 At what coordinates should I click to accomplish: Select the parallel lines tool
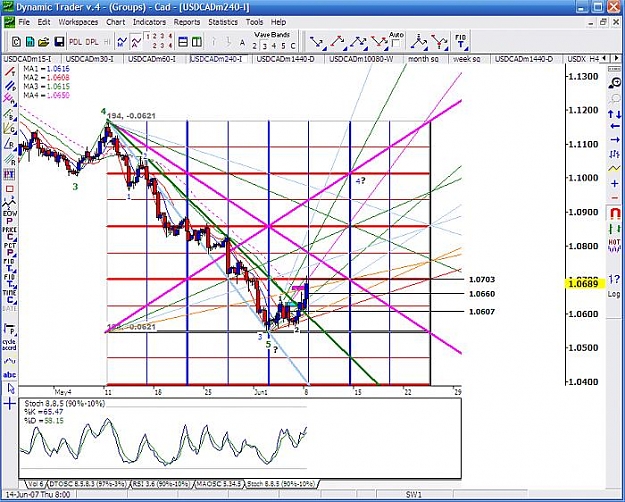10,85
